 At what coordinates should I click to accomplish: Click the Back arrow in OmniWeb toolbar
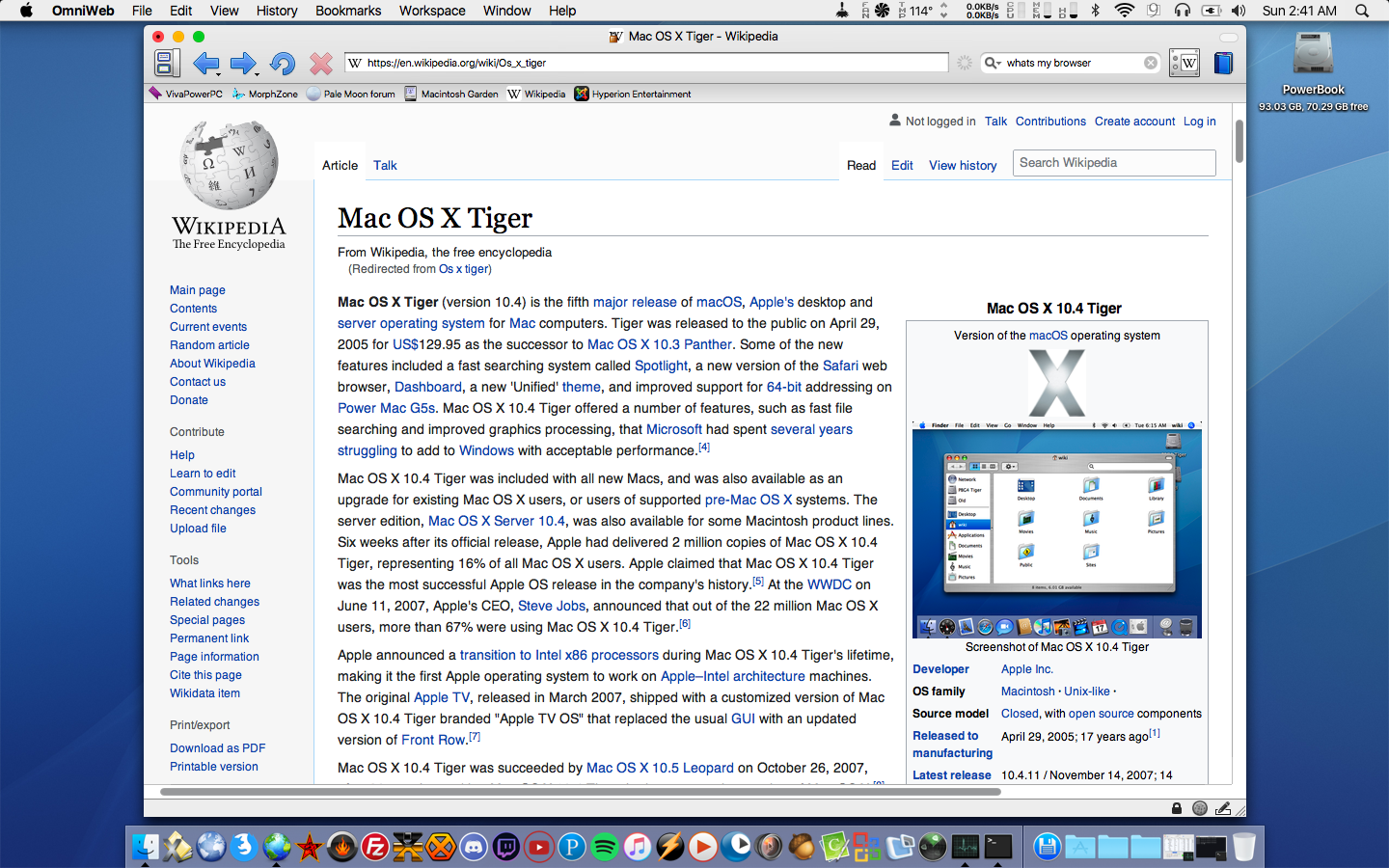click(x=205, y=64)
